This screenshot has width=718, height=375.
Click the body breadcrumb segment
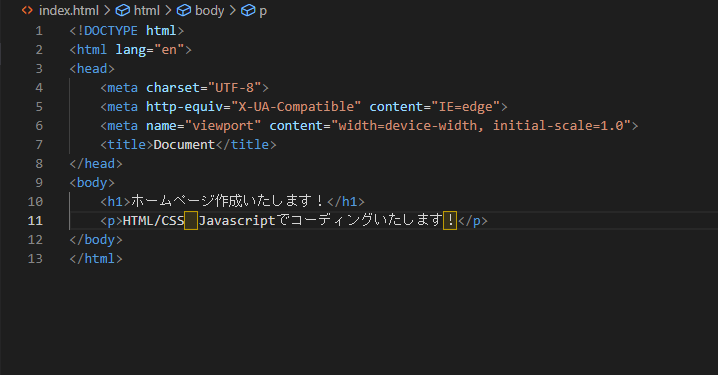point(209,11)
